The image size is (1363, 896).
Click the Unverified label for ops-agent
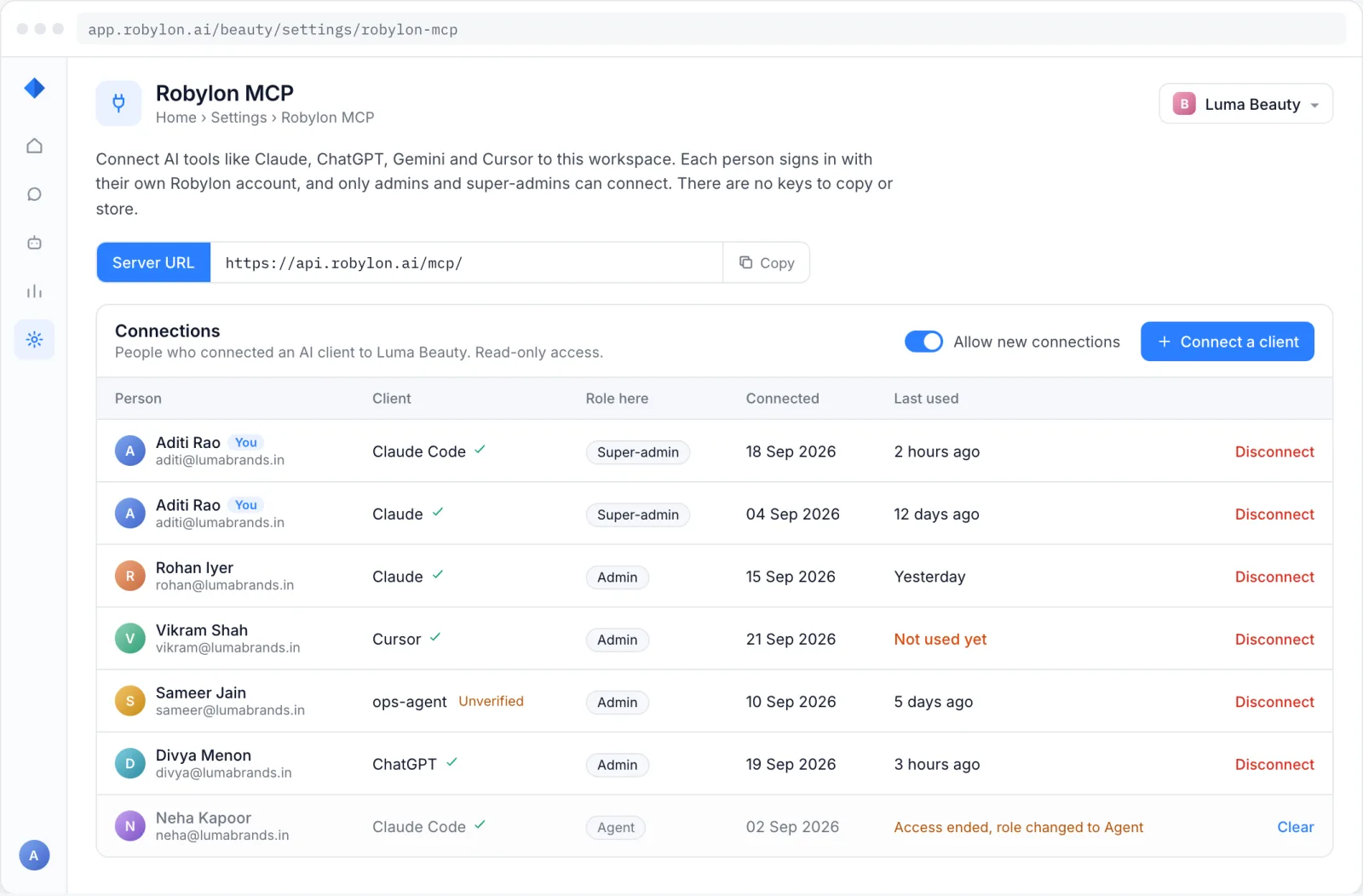pos(492,701)
